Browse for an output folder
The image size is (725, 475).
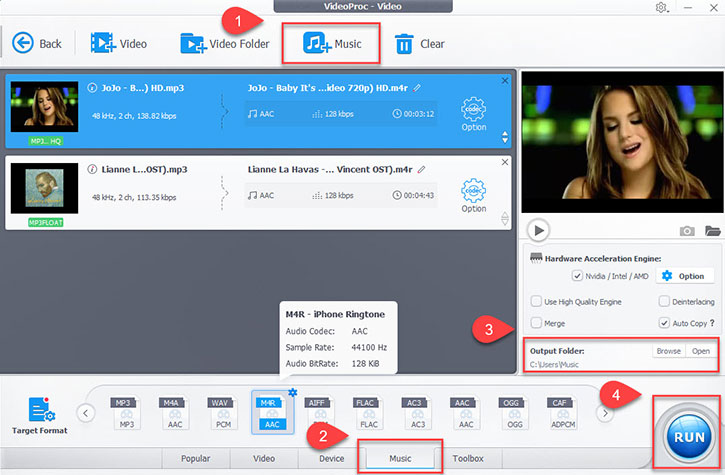tap(669, 351)
